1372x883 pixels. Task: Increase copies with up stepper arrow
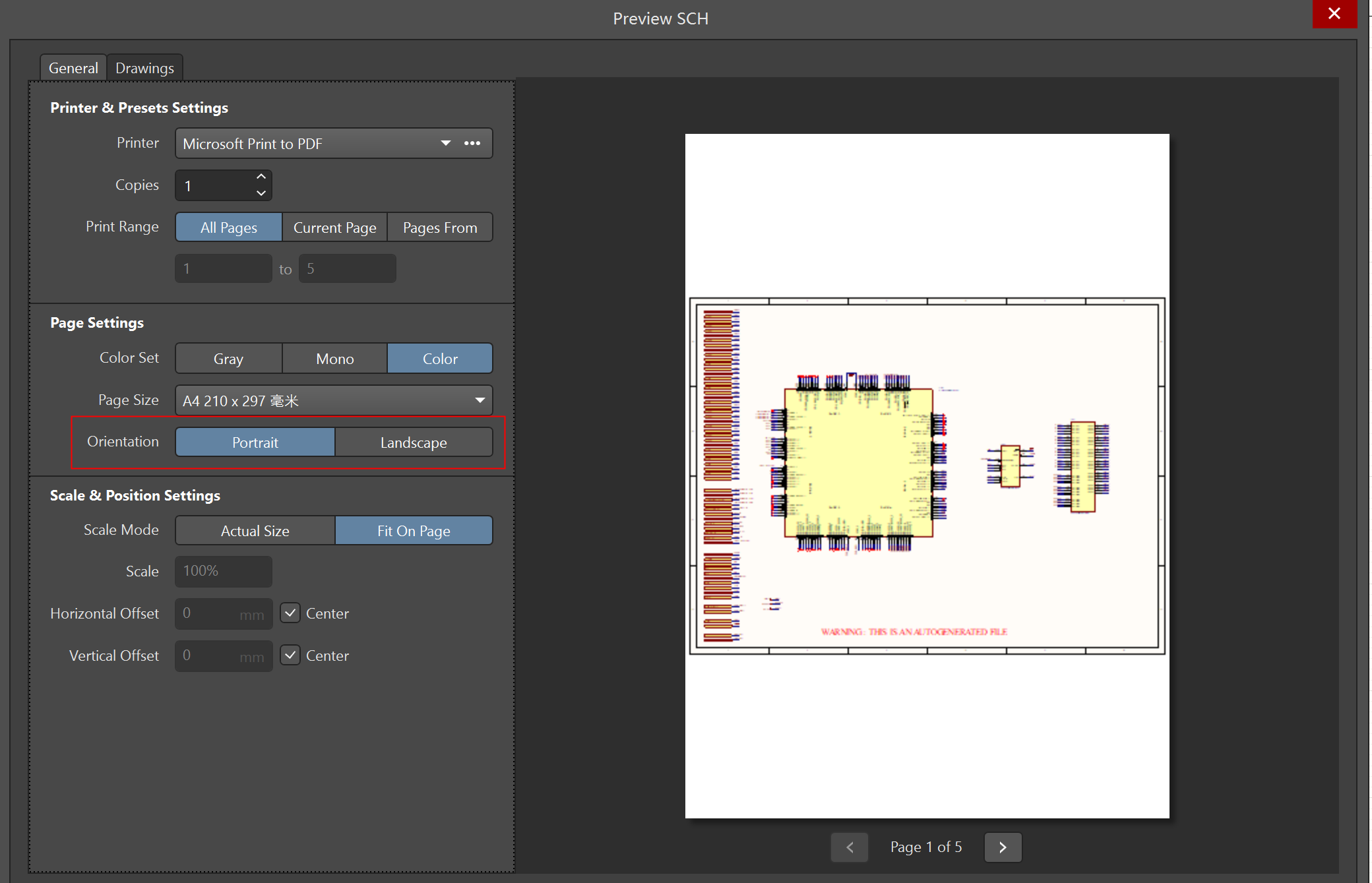tap(261, 177)
